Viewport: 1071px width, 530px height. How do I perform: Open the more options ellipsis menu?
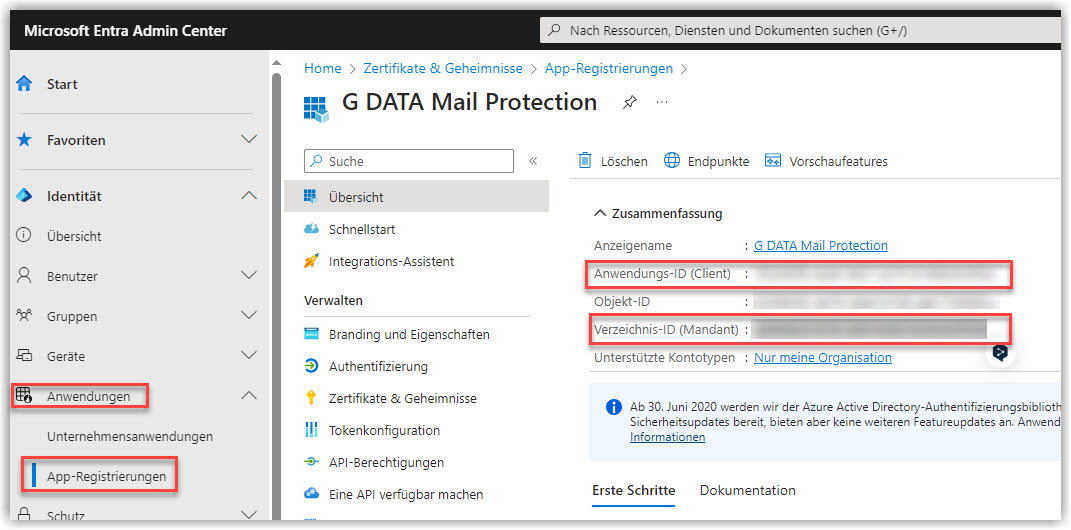pos(661,102)
